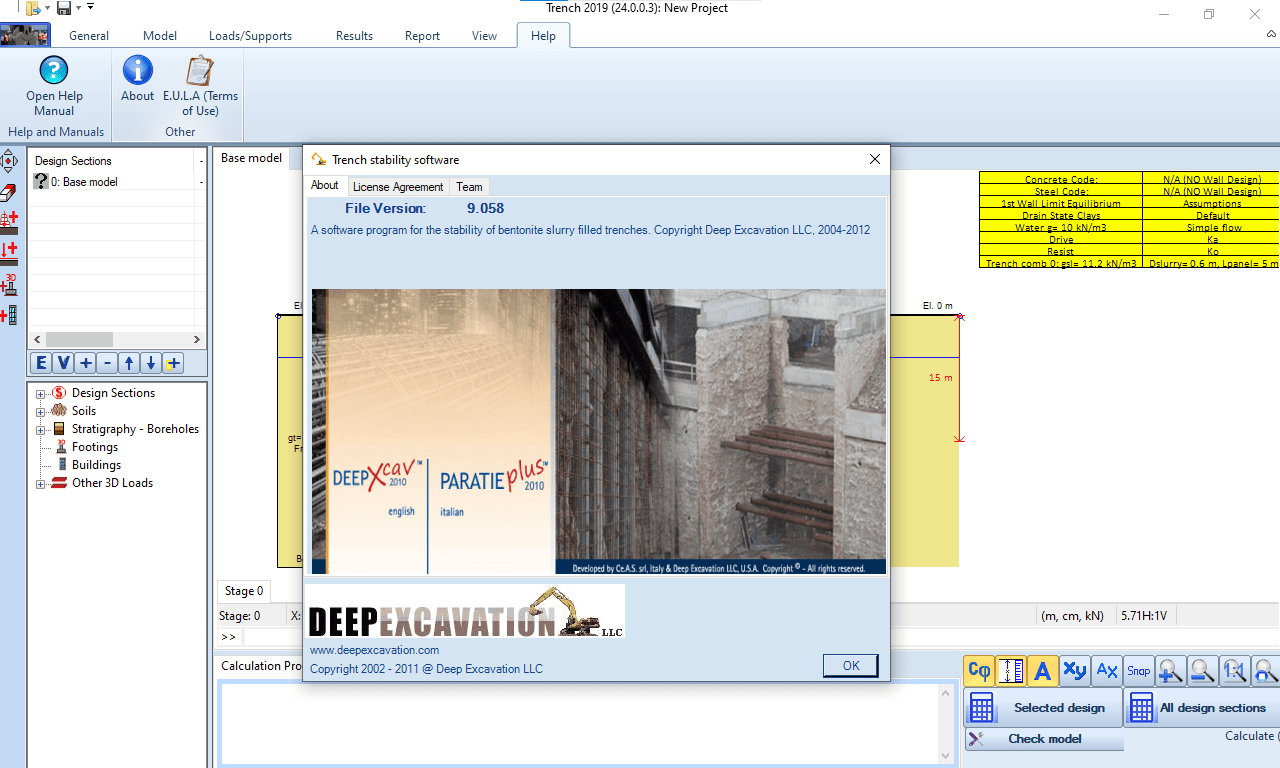Click the new file icon in title bar

tap(33, 8)
